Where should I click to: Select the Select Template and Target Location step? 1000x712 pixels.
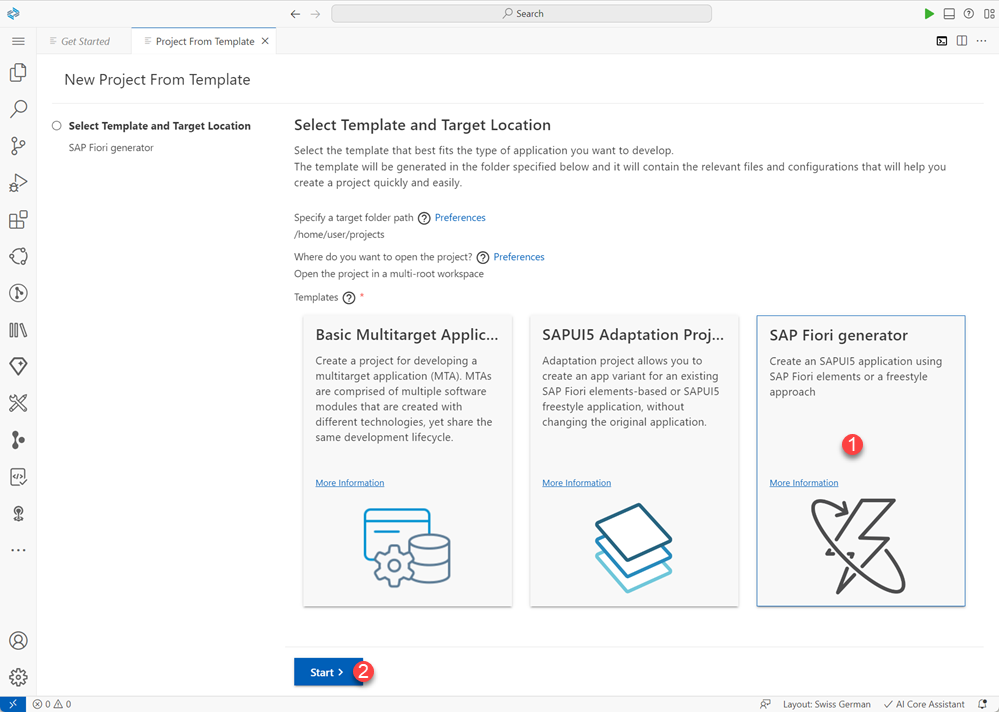(x=159, y=126)
